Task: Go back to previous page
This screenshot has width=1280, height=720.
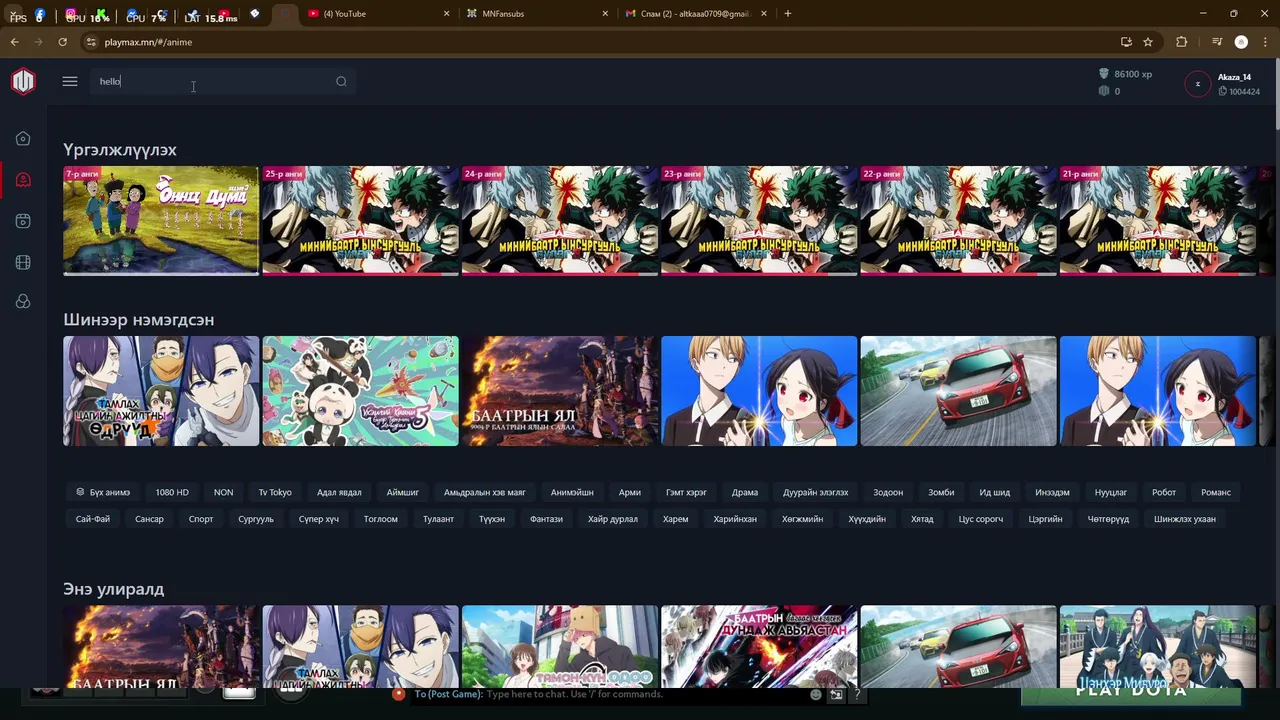Action: click(15, 42)
